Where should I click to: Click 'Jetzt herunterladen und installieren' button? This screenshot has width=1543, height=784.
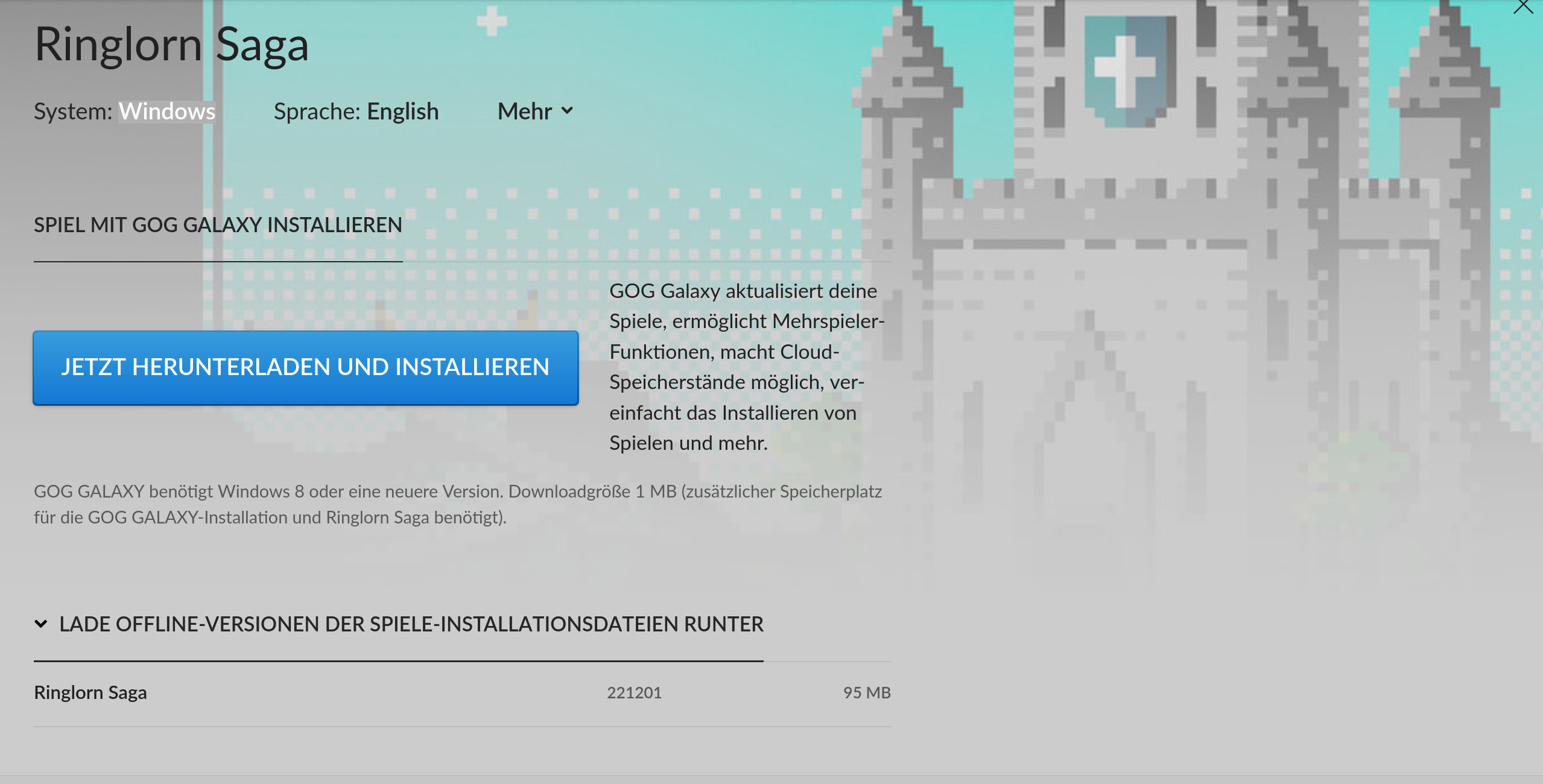[306, 367]
